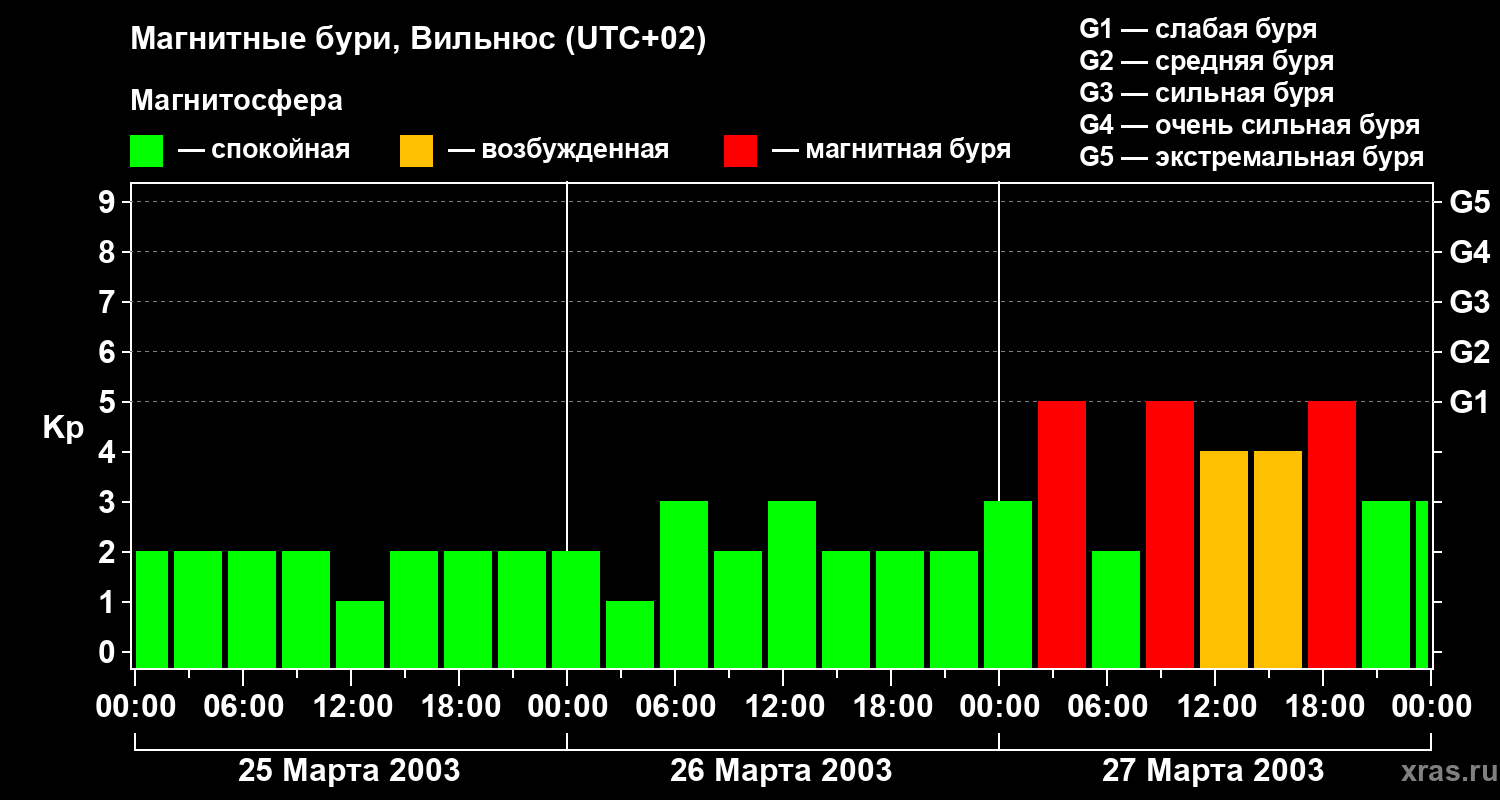This screenshot has width=1500, height=800.
Task: Click the red 18:00–21:00 bar on 27 Марта
Action: [1332, 534]
